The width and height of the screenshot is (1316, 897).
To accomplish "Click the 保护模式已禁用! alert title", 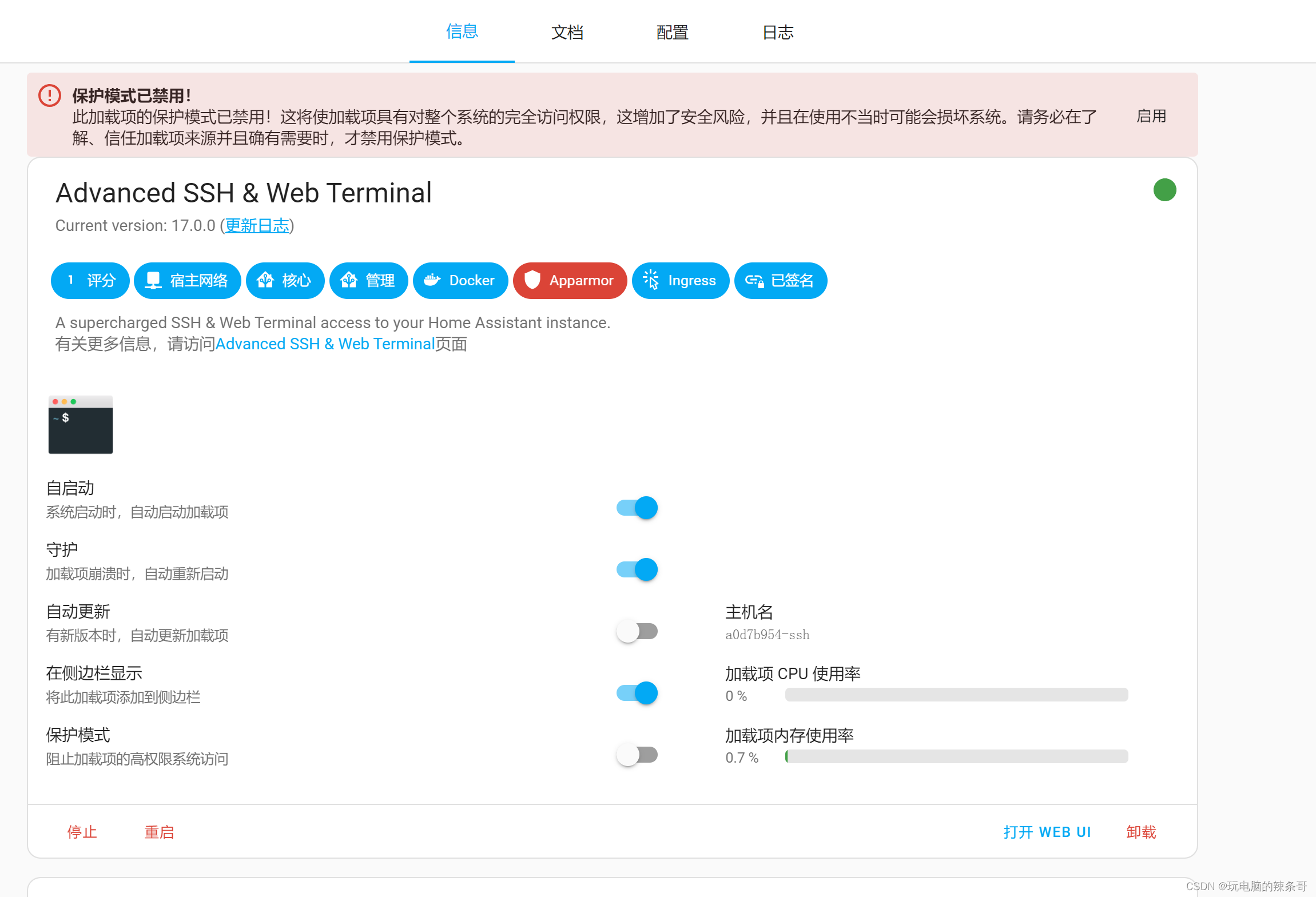I will click(132, 95).
